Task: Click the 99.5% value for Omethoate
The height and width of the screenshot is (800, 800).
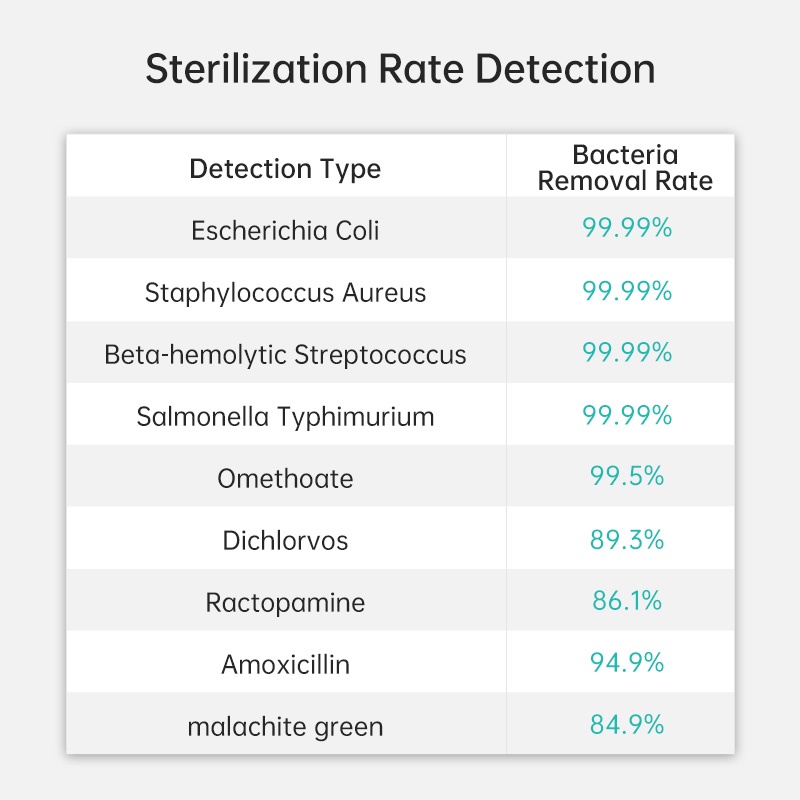Action: point(626,476)
